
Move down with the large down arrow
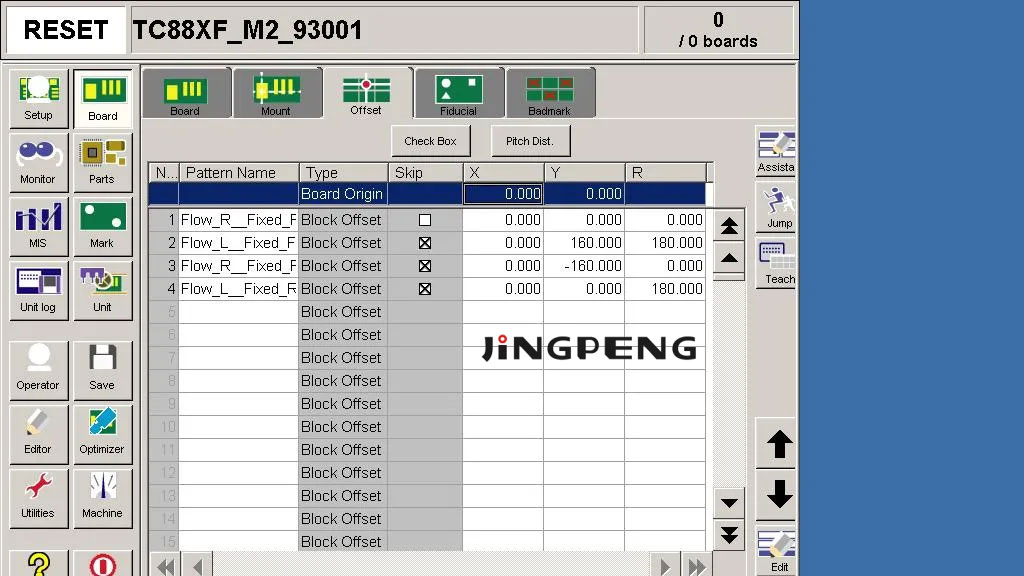pyautogui.click(x=776, y=494)
